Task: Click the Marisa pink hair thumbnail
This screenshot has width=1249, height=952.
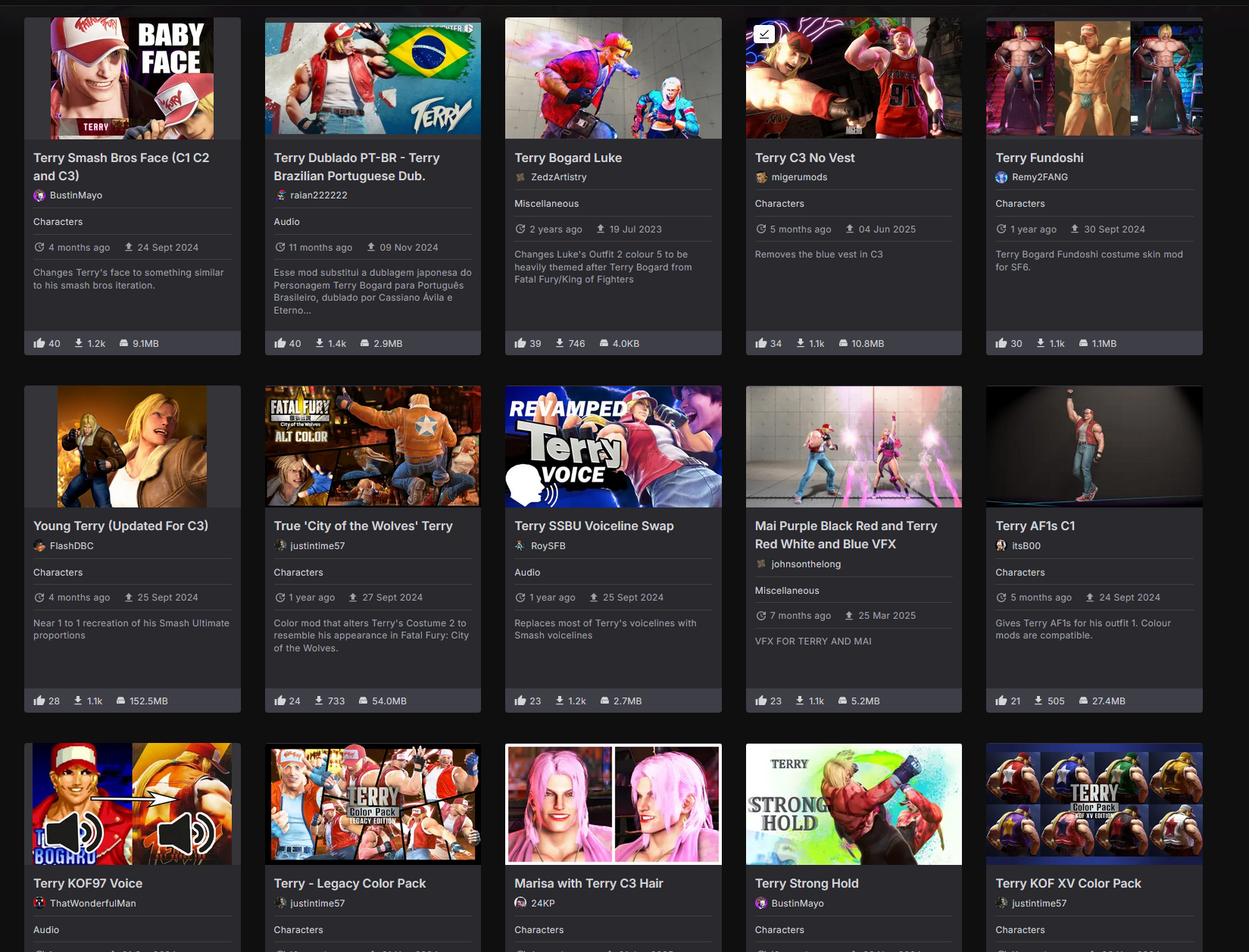Action: point(614,804)
